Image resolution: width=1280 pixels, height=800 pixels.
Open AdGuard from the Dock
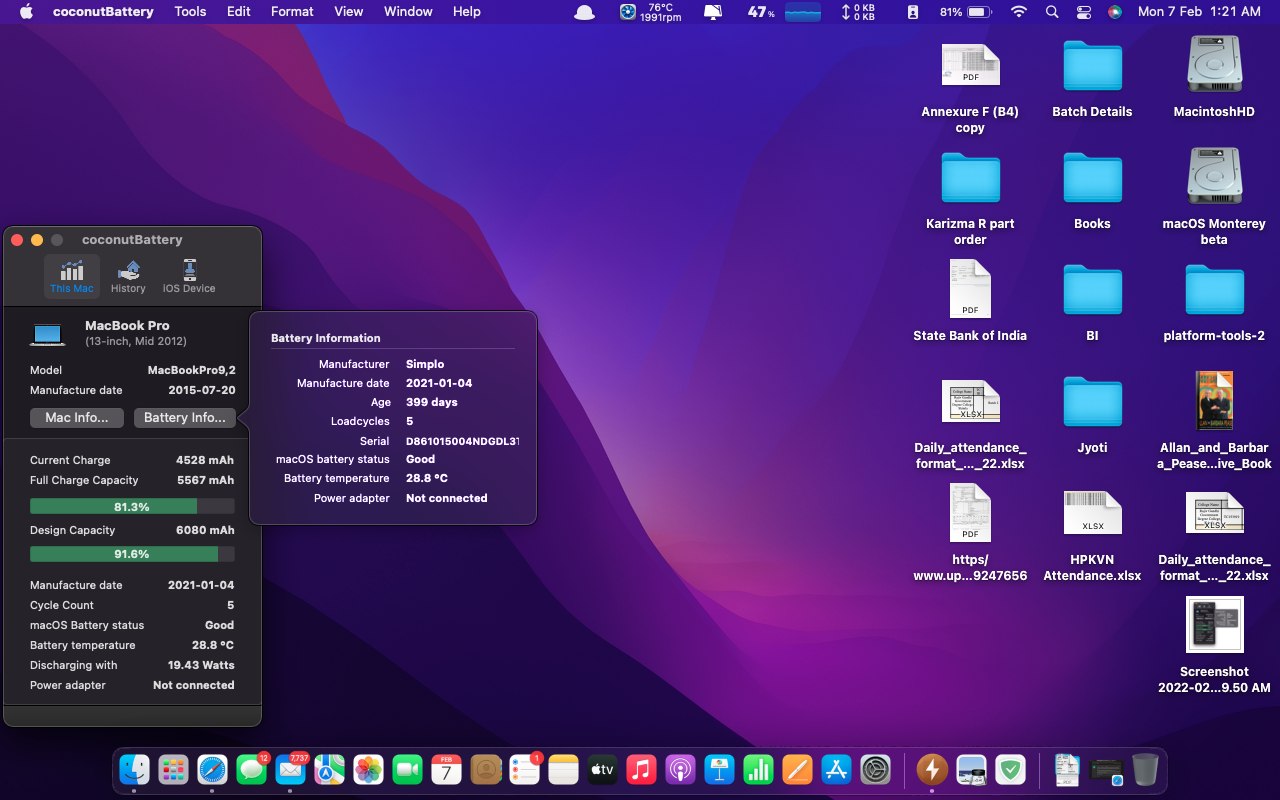click(1011, 769)
